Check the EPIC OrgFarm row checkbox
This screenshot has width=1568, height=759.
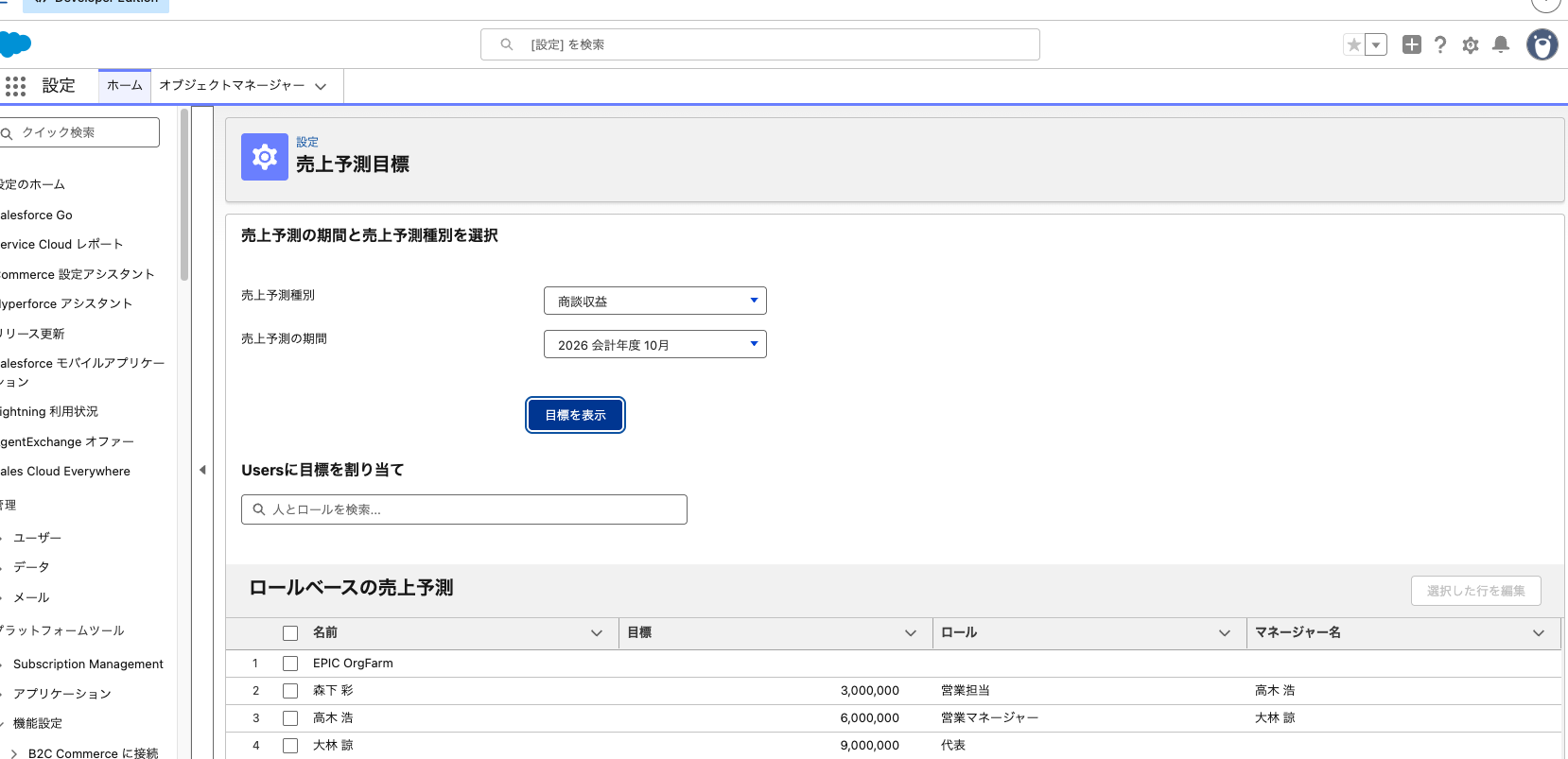(x=290, y=664)
